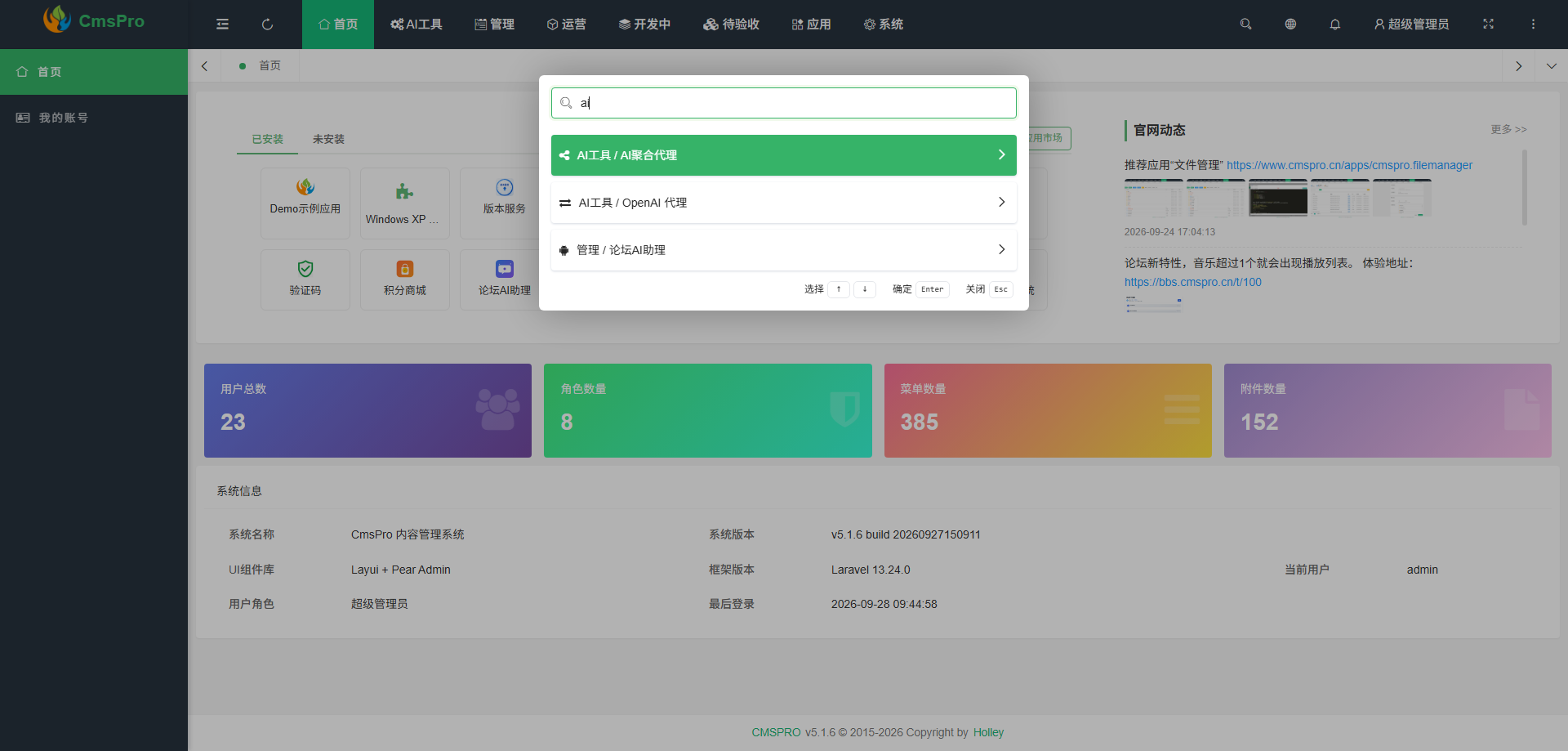Open the vertical more options icon

(x=1533, y=25)
